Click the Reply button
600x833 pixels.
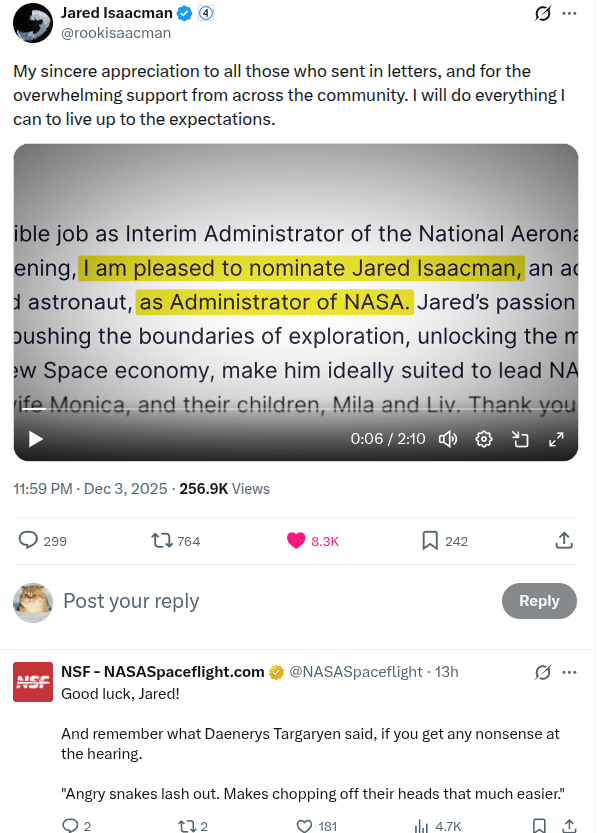point(539,601)
